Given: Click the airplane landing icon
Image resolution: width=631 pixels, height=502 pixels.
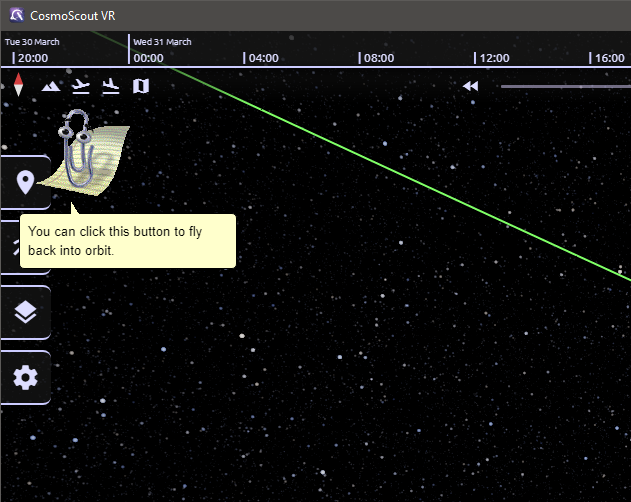Looking at the screenshot, I should (111, 86).
